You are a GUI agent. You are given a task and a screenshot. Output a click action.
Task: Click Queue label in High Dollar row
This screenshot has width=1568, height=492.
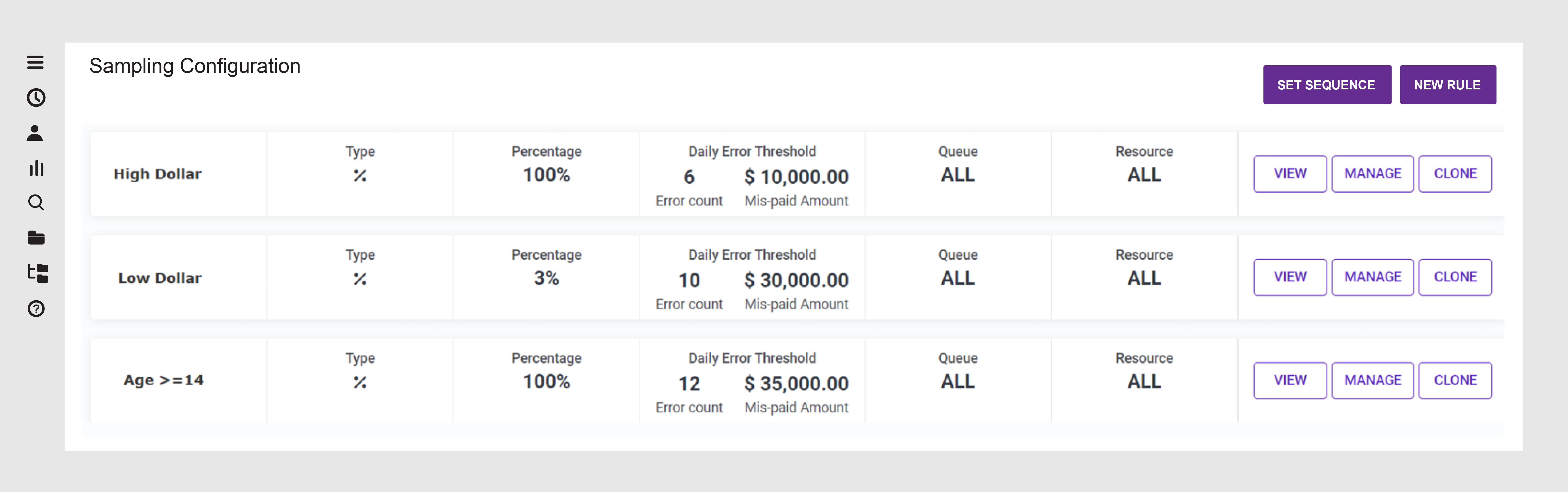pos(958,152)
